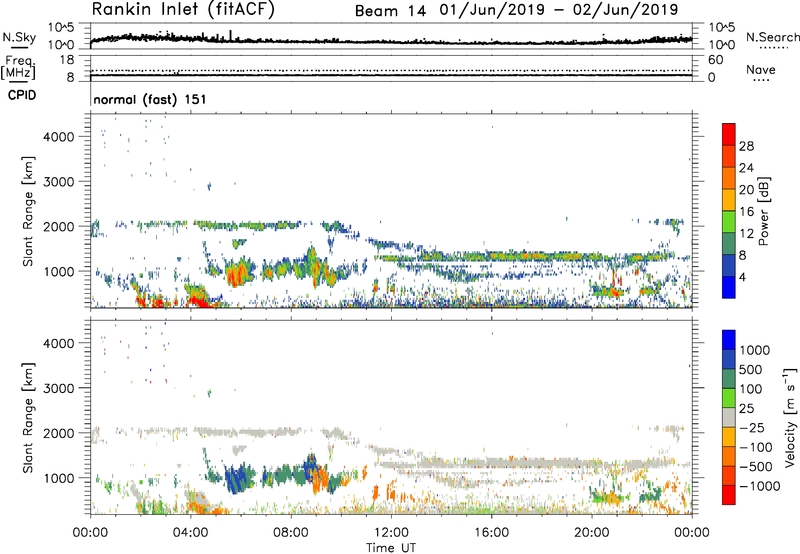The image size is (800, 554).
Task: Click the -1000 tick on Velocity color bar
Action: pos(759,486)
